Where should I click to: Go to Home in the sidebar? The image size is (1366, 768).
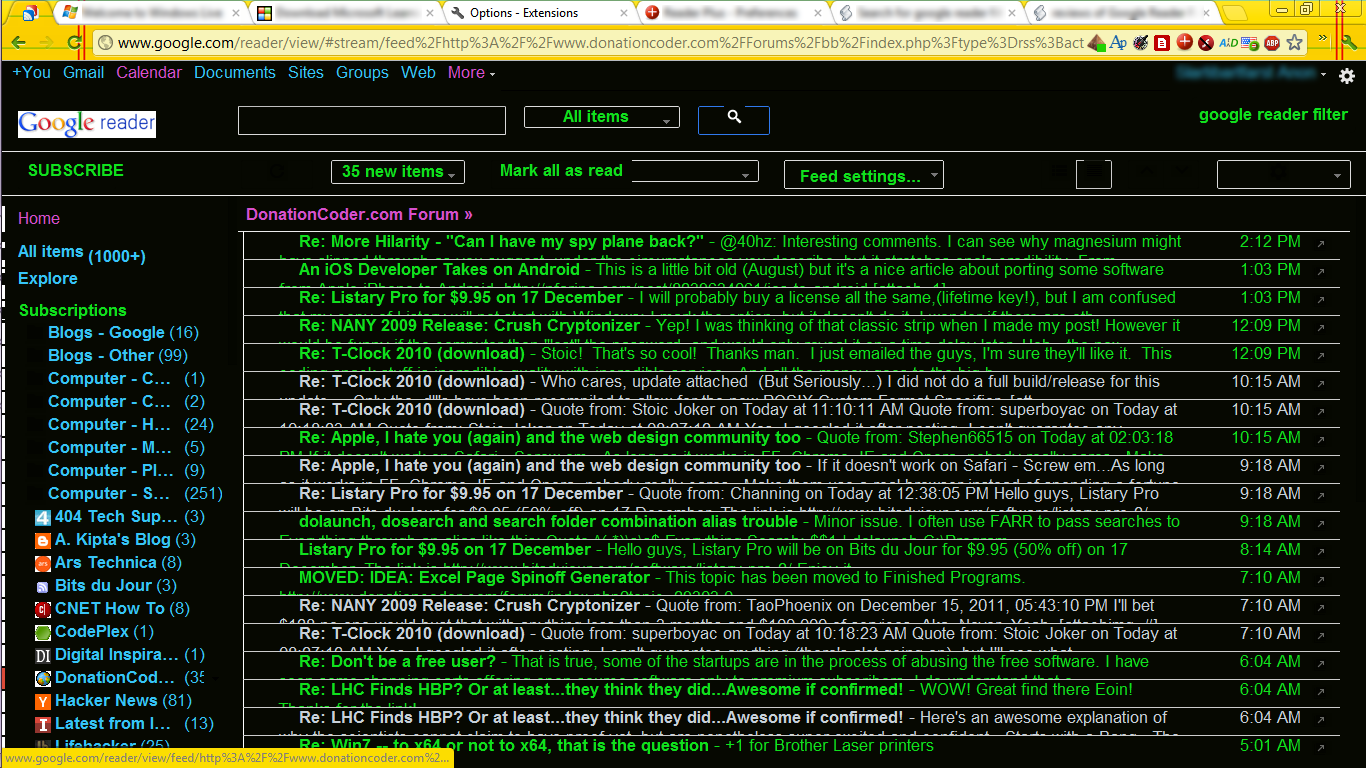39,219
